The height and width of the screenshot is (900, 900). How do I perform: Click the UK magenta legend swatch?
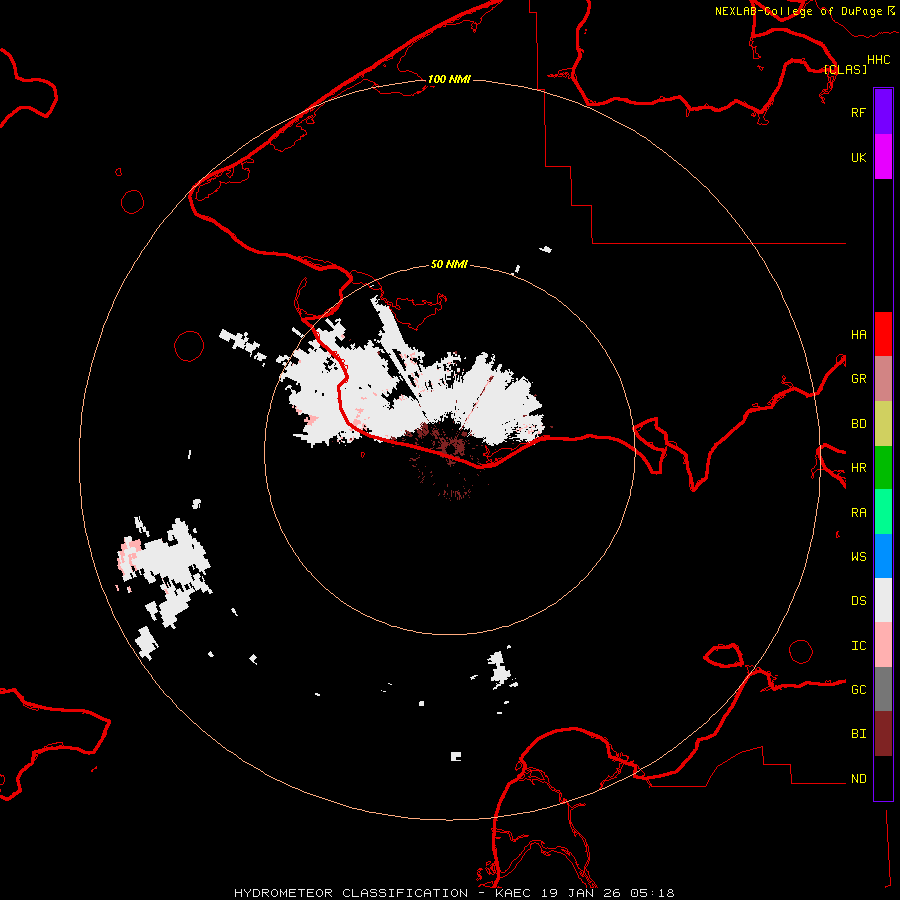pyautogui.click(x=883, y=156)
